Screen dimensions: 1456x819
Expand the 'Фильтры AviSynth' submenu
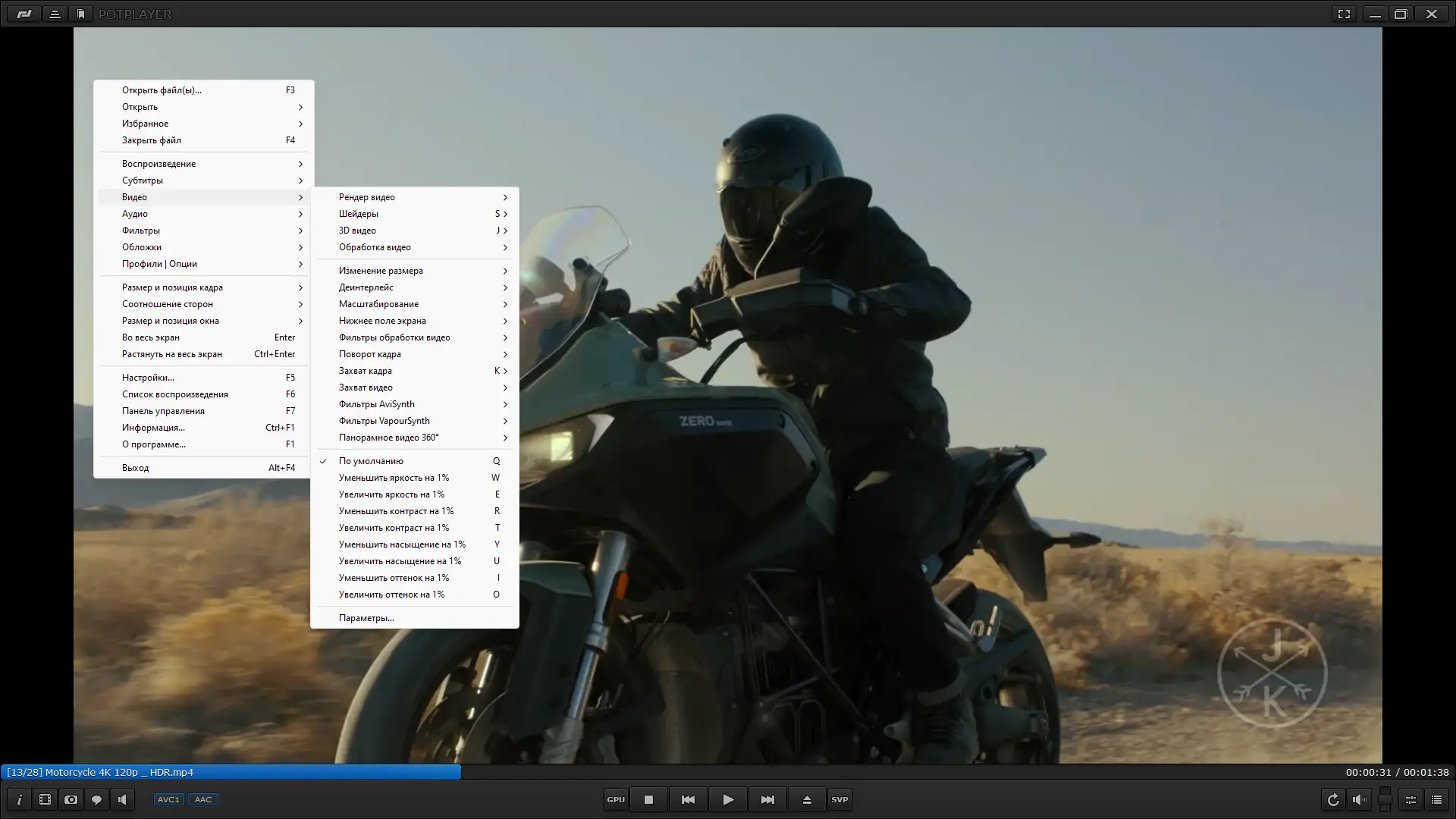tap(377, 404)
